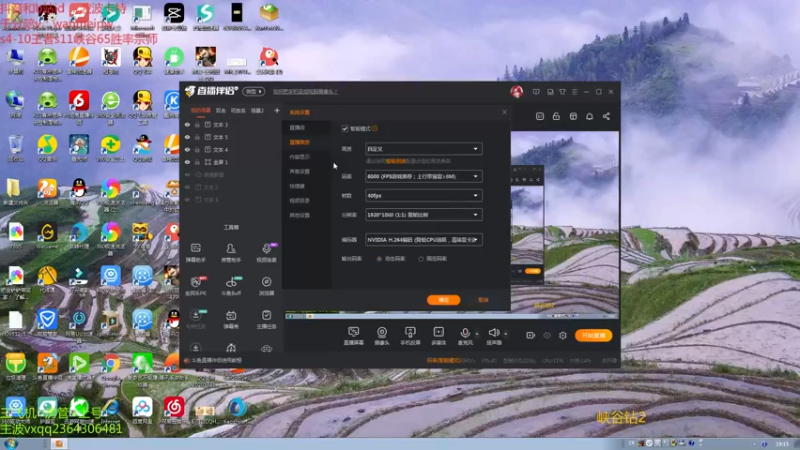Screen dimensions: 800x450
Task: Click the lock icon on 全屏 1 row
Action: pyautogui.click(x=197, y=162)
